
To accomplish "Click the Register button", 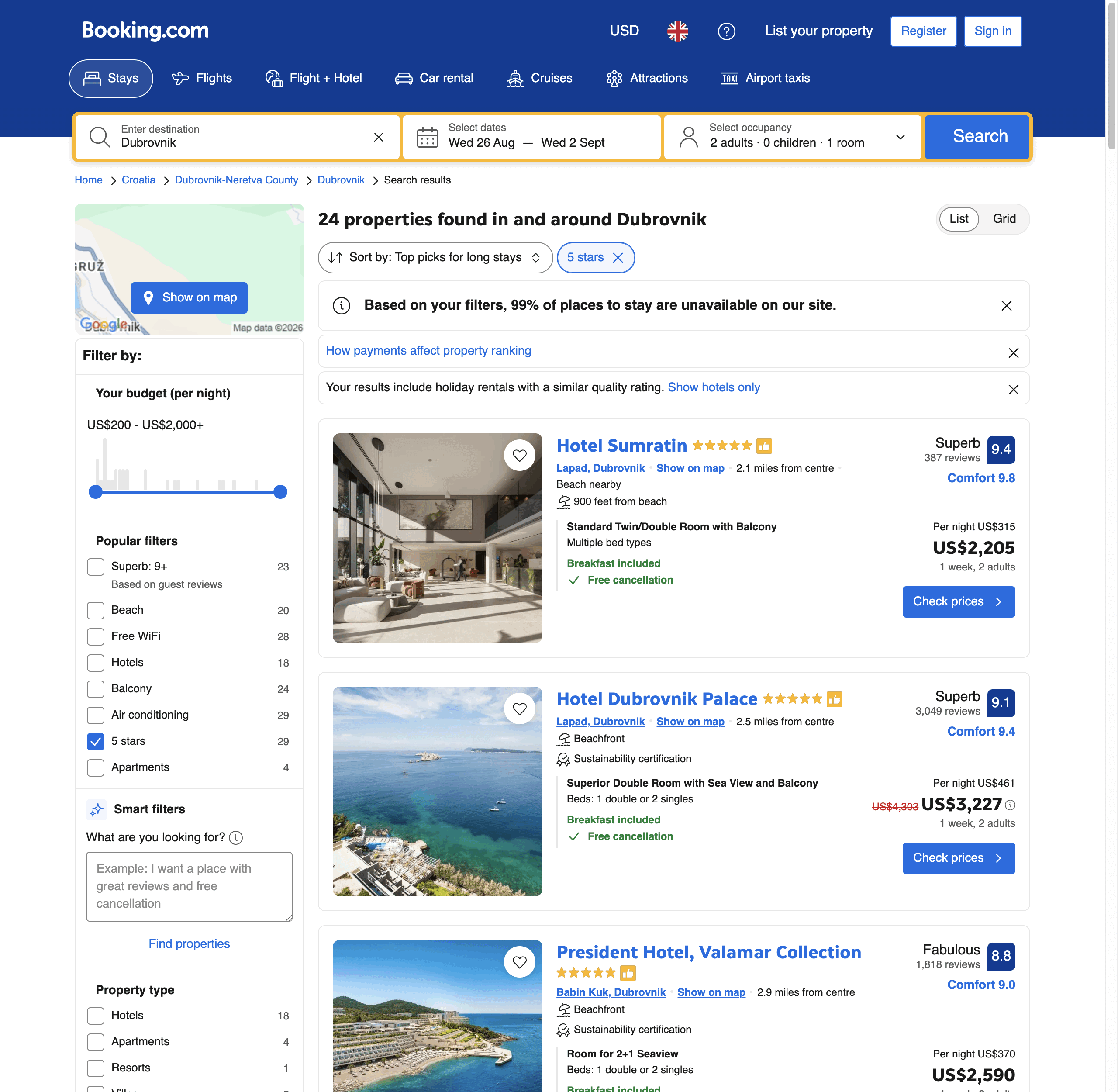I will 923,31.
